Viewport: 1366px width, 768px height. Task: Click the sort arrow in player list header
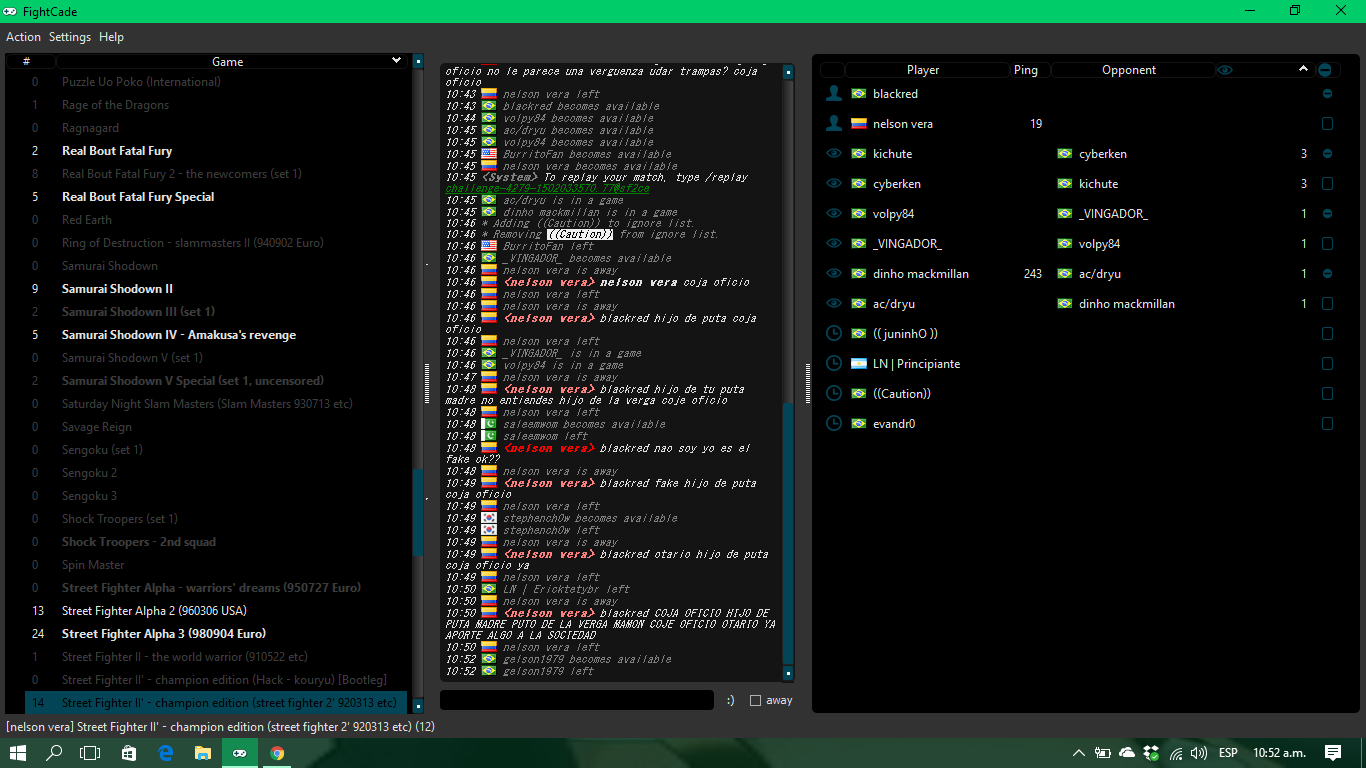coord(1302,70)
